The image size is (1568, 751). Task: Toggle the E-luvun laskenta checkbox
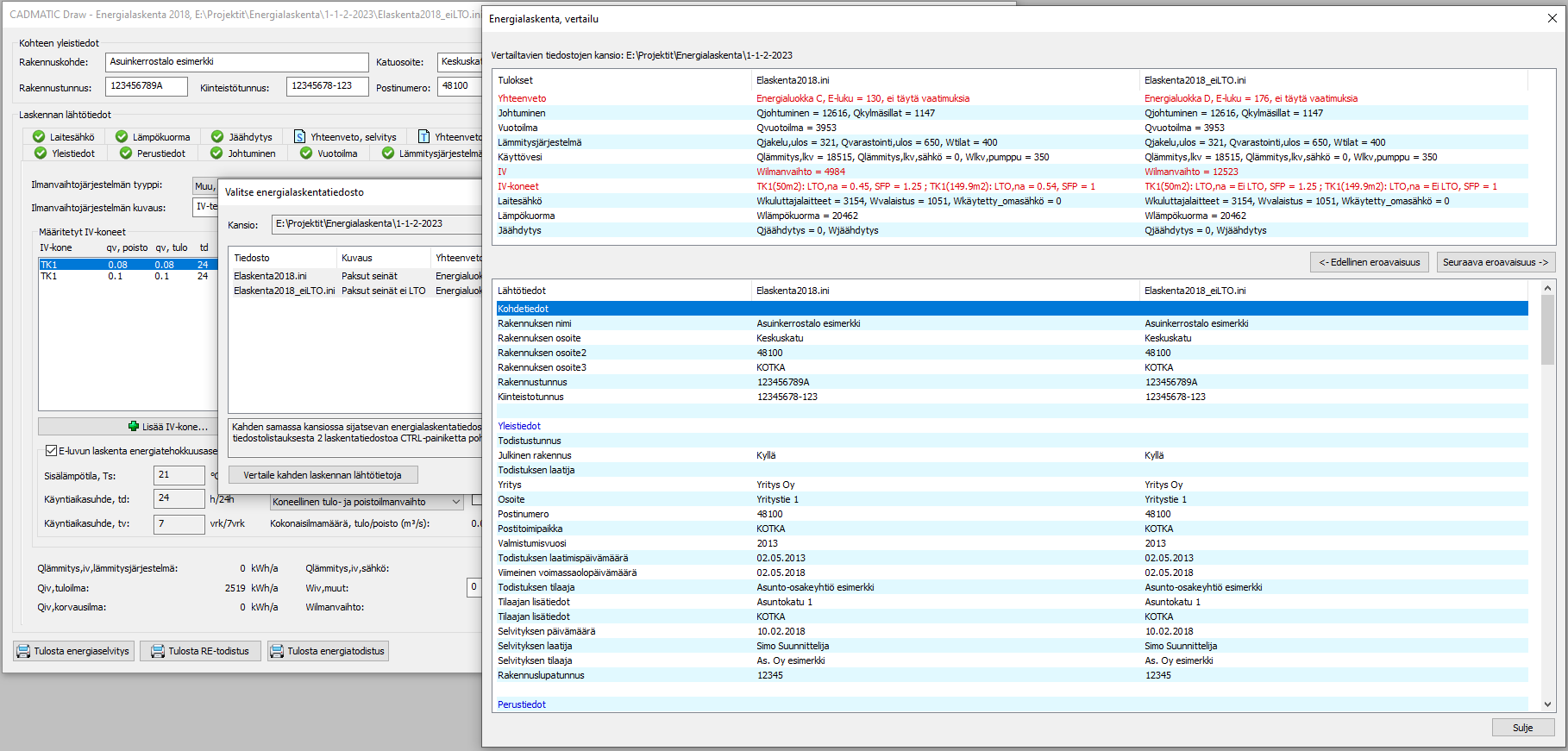click(51, 451)
